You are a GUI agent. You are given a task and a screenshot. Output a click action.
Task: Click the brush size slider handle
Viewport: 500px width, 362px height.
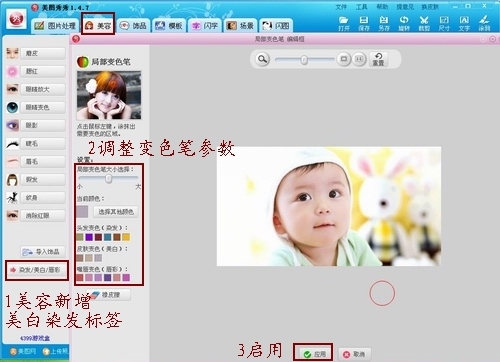coord(108,179)
